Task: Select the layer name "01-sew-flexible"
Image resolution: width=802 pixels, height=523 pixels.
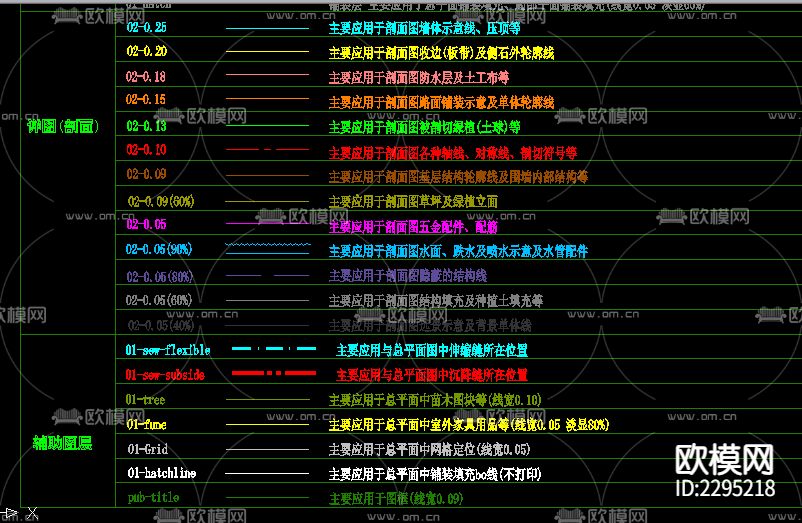Action: point(168,350)
